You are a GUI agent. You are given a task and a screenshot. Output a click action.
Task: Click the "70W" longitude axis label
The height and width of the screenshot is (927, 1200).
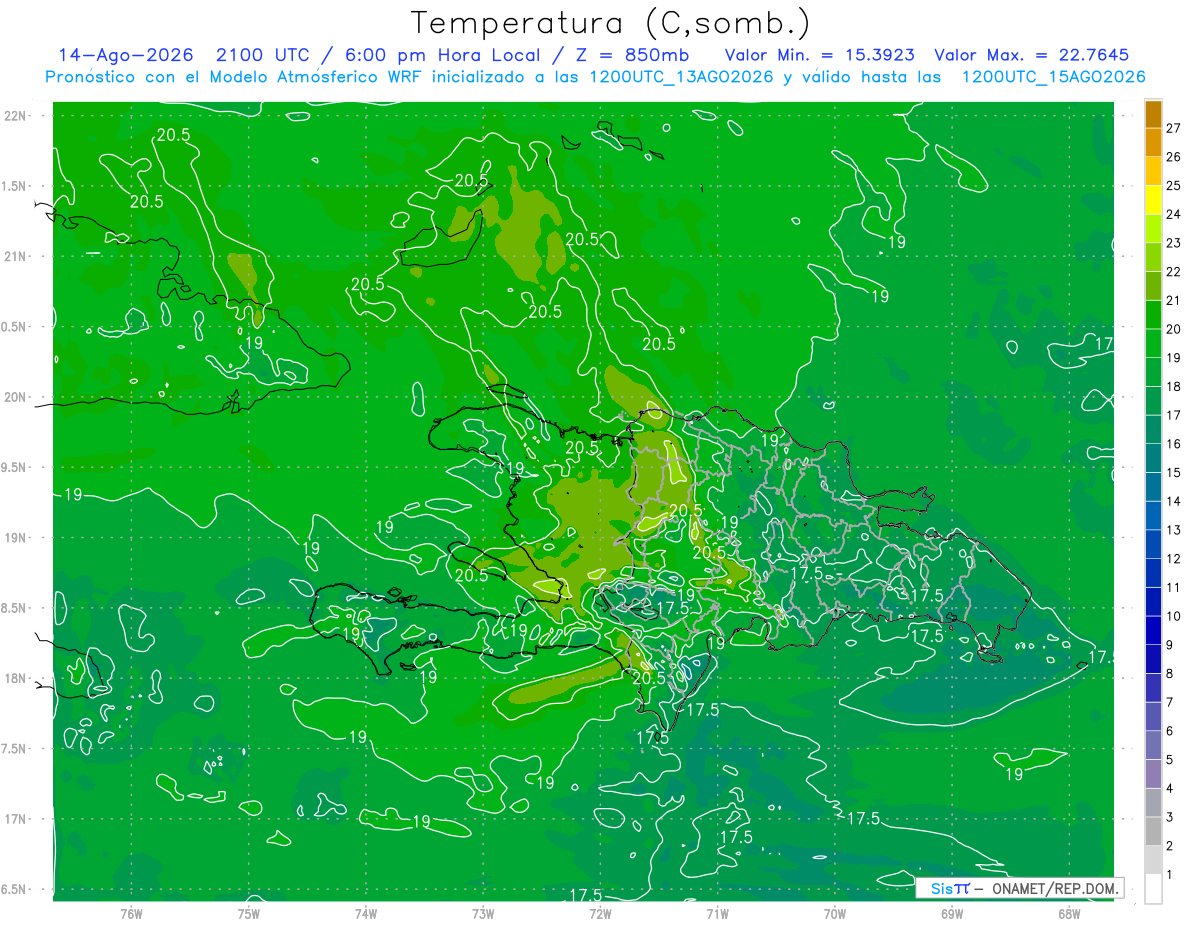835,913
